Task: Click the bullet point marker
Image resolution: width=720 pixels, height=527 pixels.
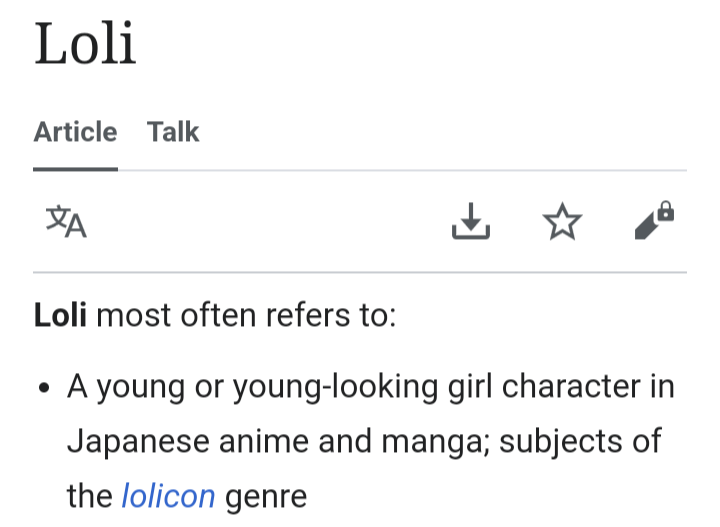Action: [44, 389]
